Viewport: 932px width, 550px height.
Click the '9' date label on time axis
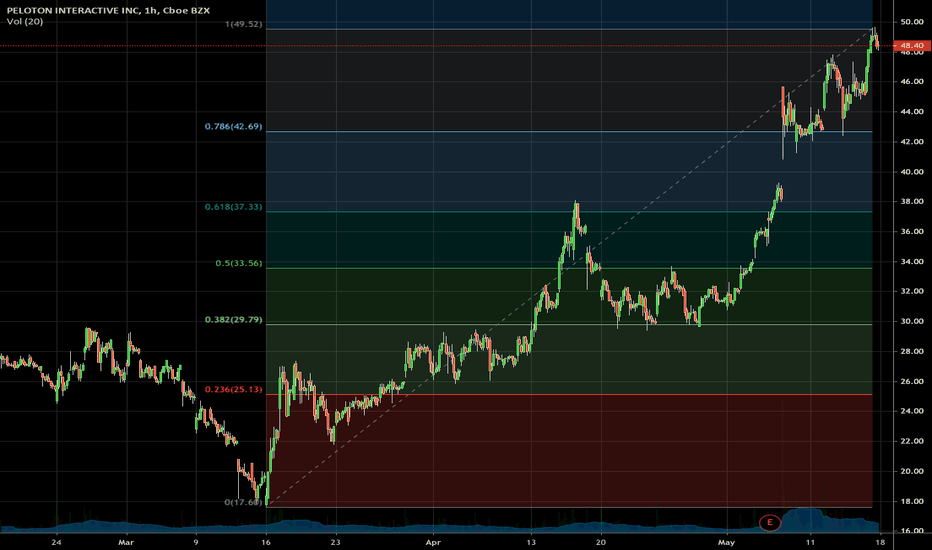pos(196,542)
